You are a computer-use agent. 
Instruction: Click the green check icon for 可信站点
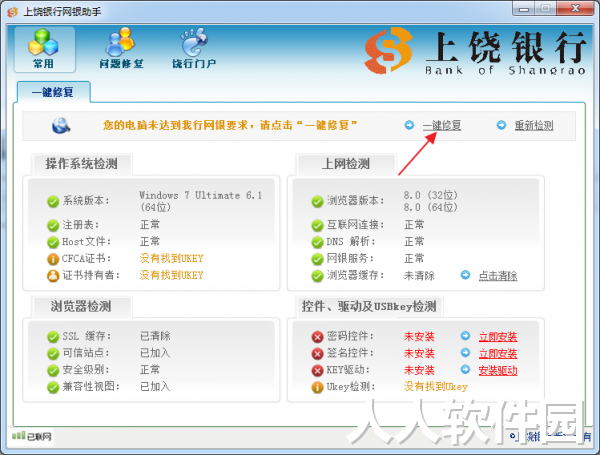click(x=53, y=354)
